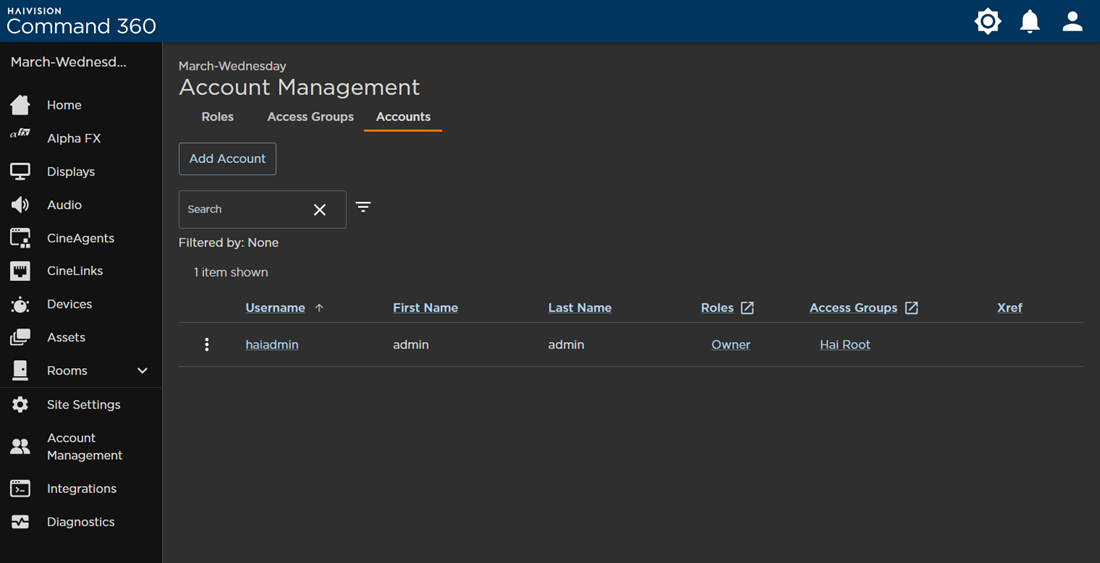1100x563 pixels.
Task: Open Assets in sidebar
Action: (x=66, y=337)
